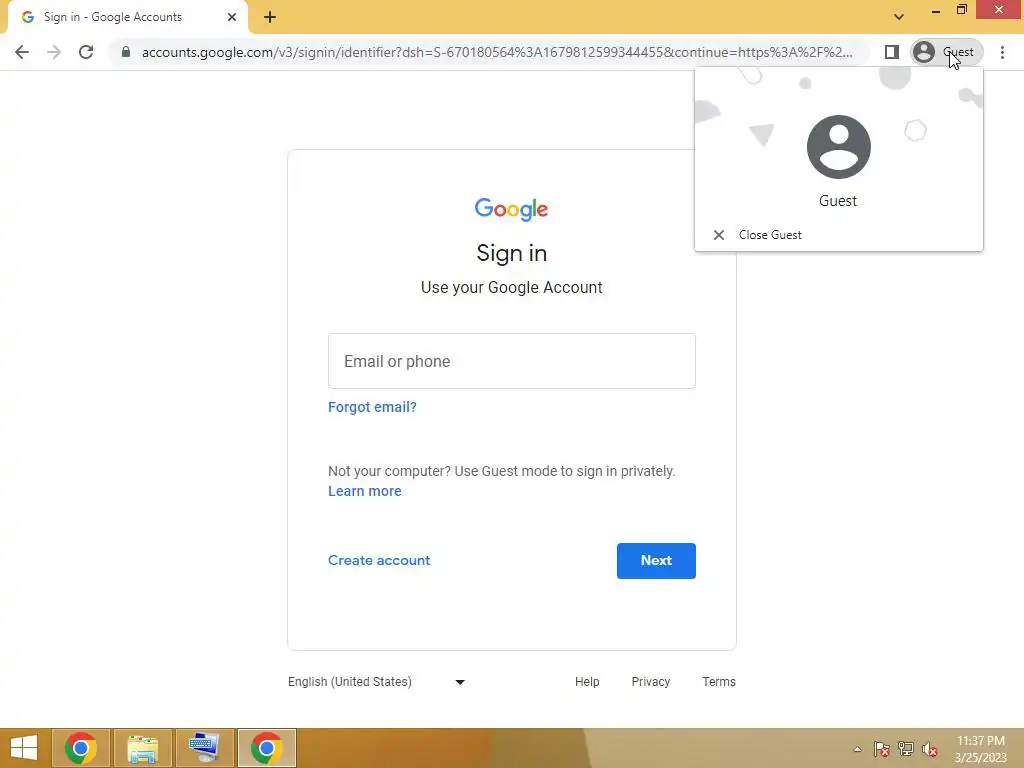Open Windows Start button
1024x768 pixels.
pos(24,748)
